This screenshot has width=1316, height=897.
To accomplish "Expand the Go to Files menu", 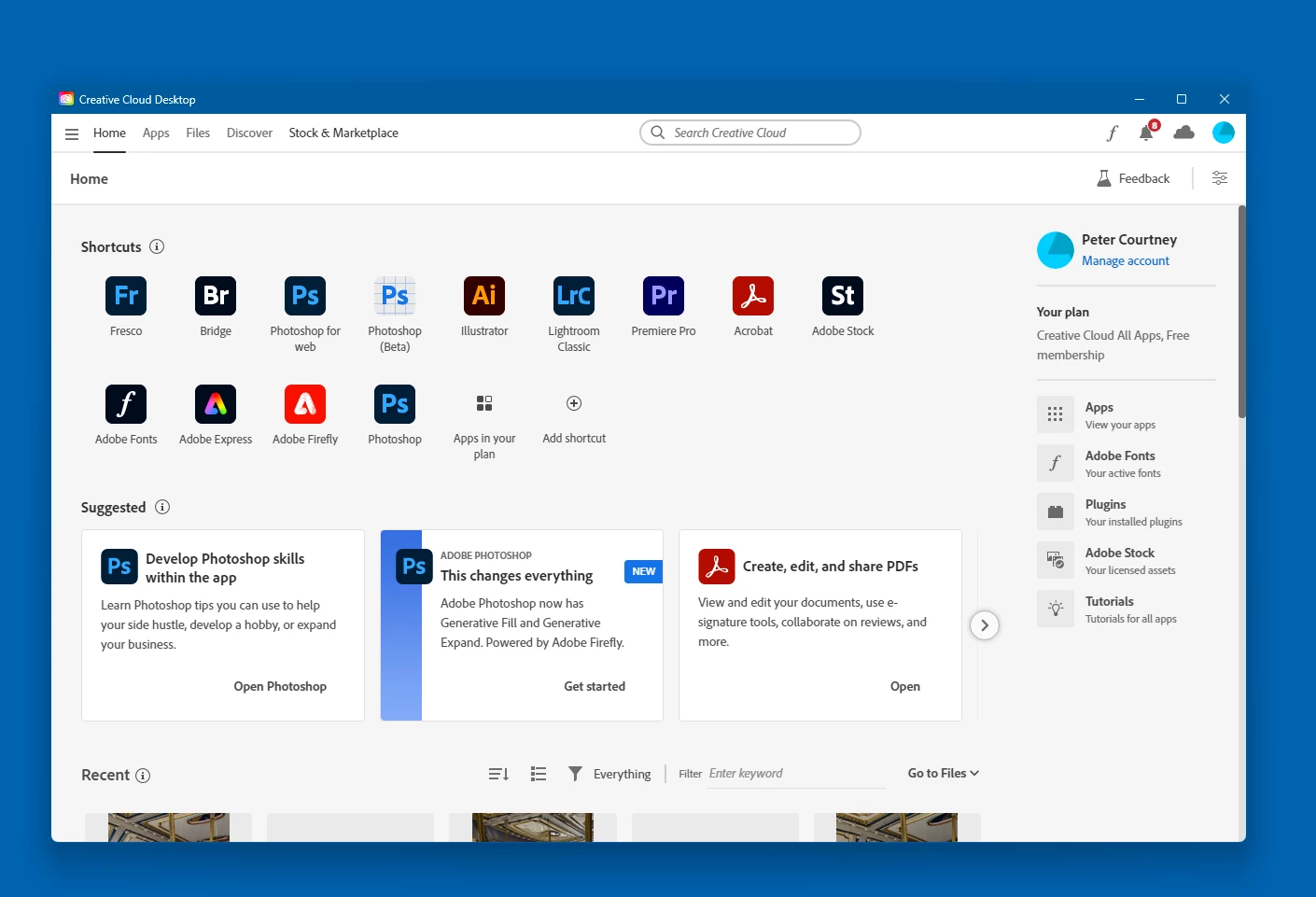I will pyautogui.click(x=944, y=773).
